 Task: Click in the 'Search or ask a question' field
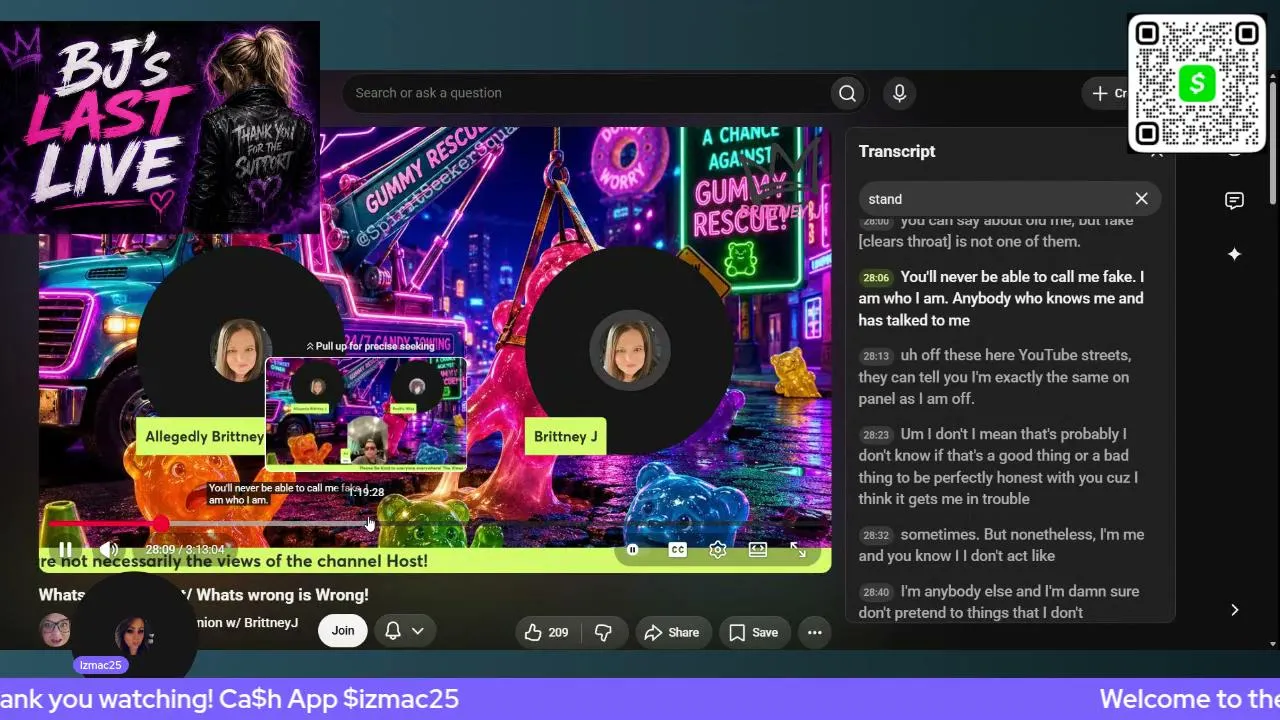point(588,93)
